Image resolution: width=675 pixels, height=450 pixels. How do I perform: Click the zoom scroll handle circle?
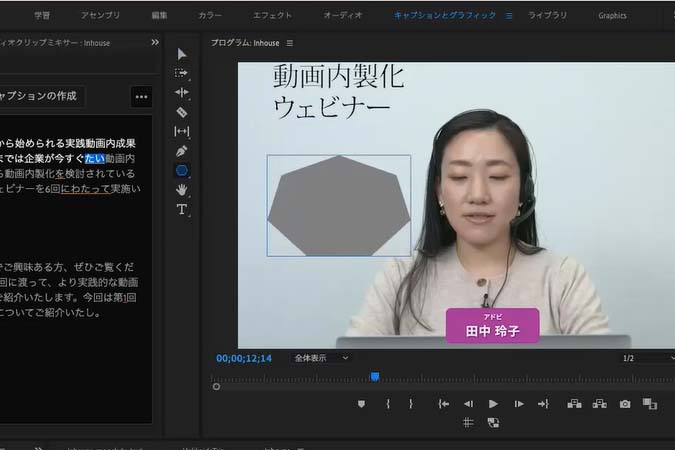pyautogui.click(x=216, y=387)
